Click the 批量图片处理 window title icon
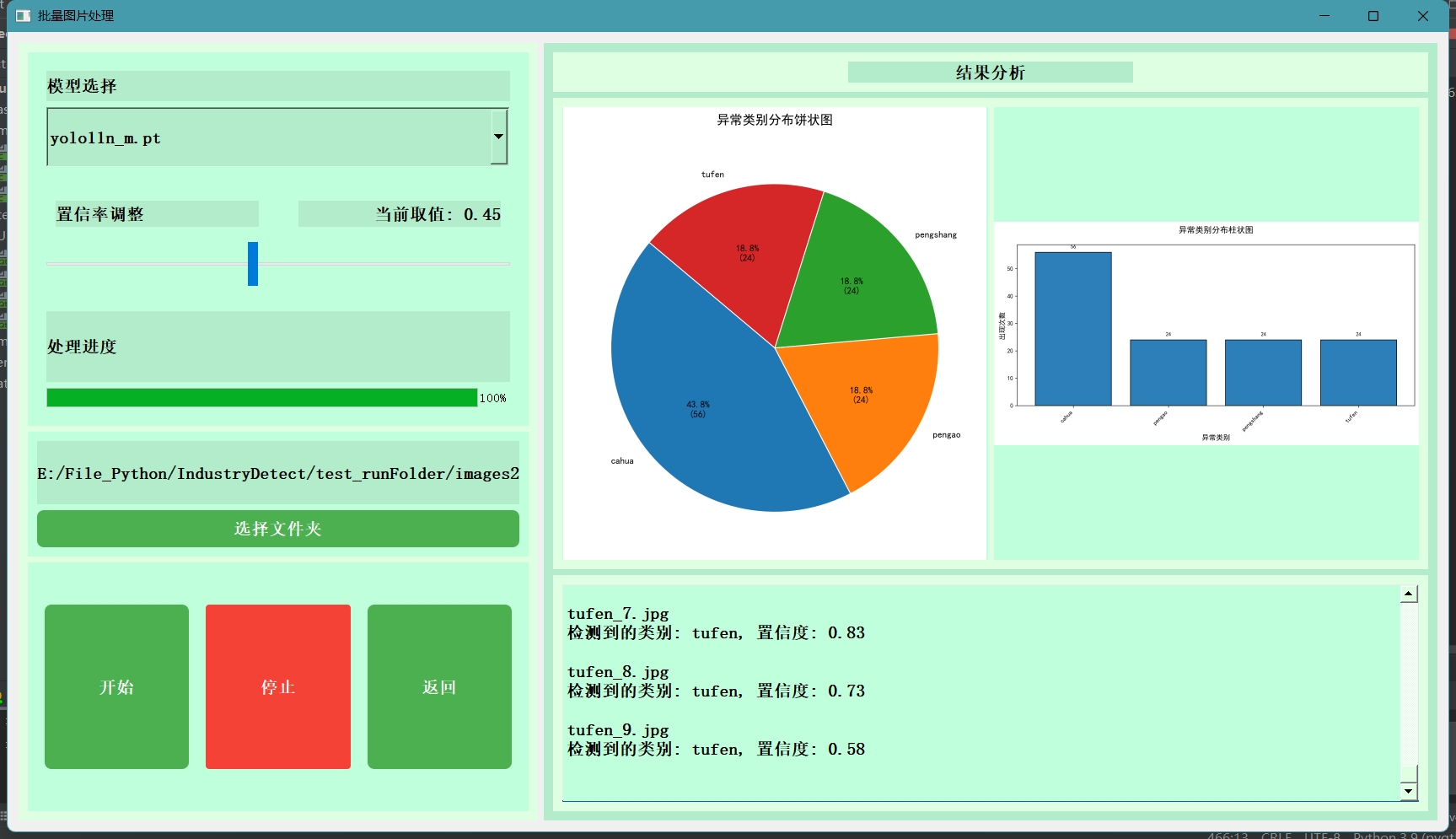The image size is (1456, 839). (x=23, y=16)
